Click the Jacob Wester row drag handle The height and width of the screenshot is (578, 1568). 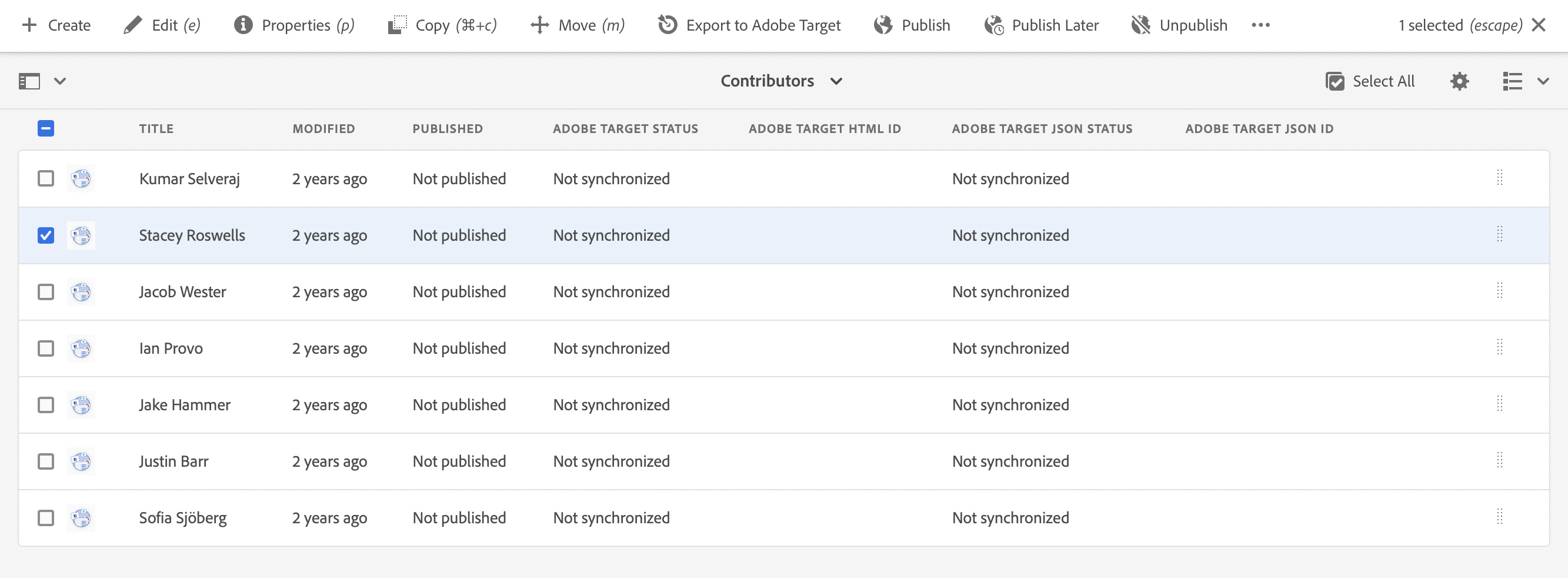(1499, 291)
